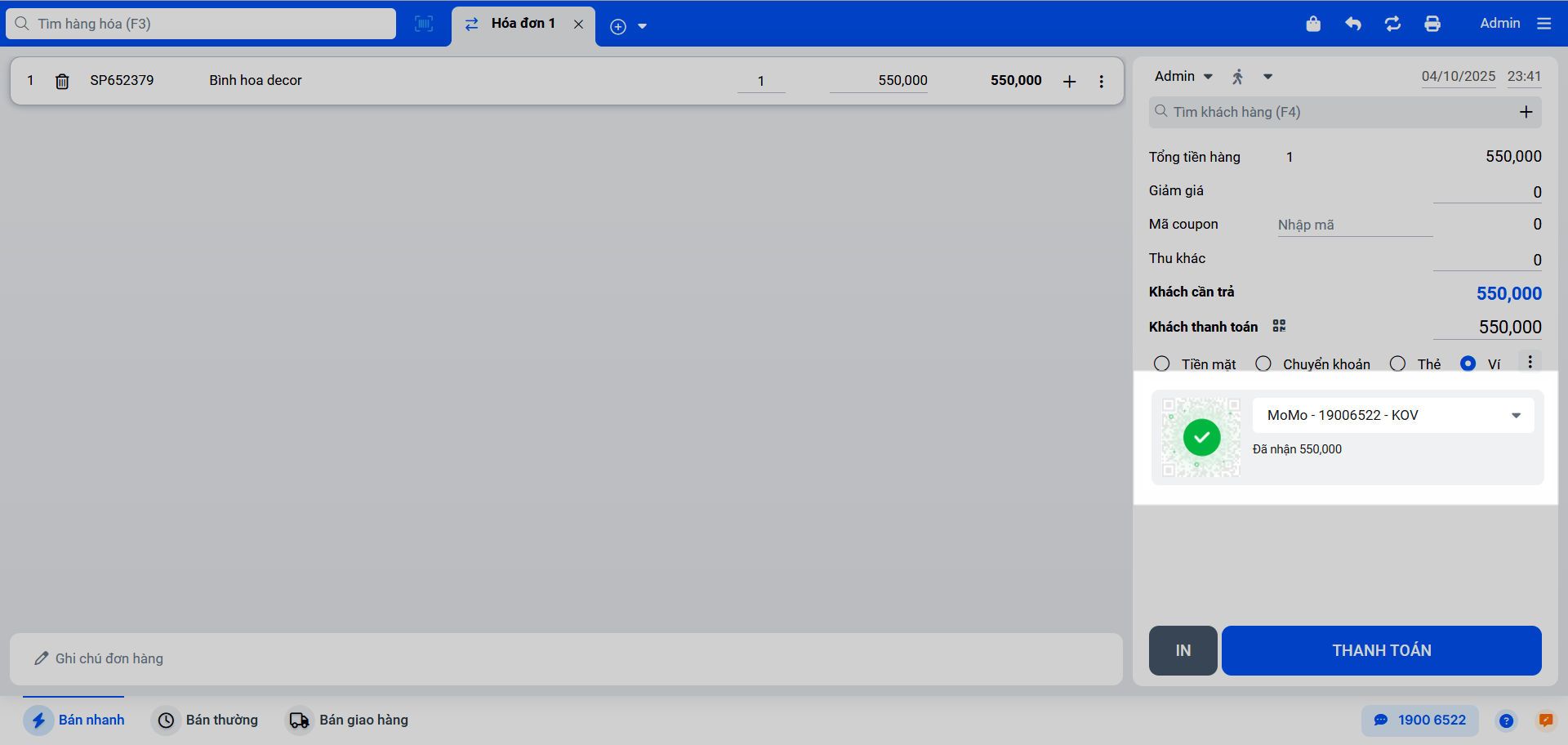1568x745 pixels.
Task: Open the Admin account menu in header
Action: pyautogui.click(x=1500, y=24)
